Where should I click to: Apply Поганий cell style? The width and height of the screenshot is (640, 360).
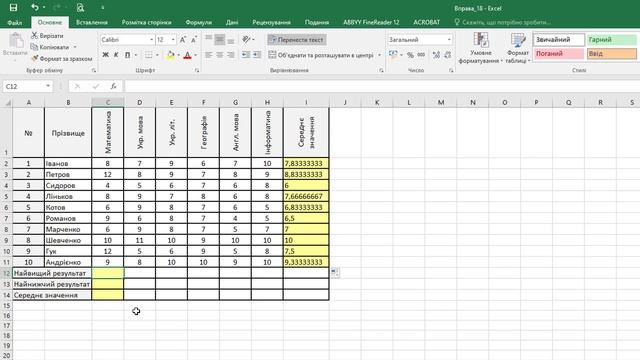(x=558, y=53)
